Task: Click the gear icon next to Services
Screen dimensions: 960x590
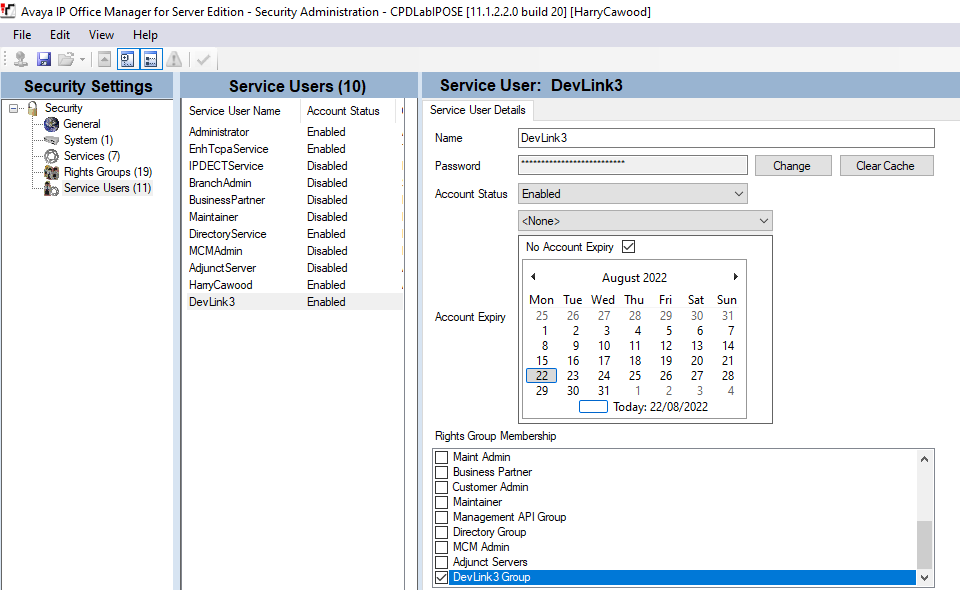Action: [x=52, y=156]
